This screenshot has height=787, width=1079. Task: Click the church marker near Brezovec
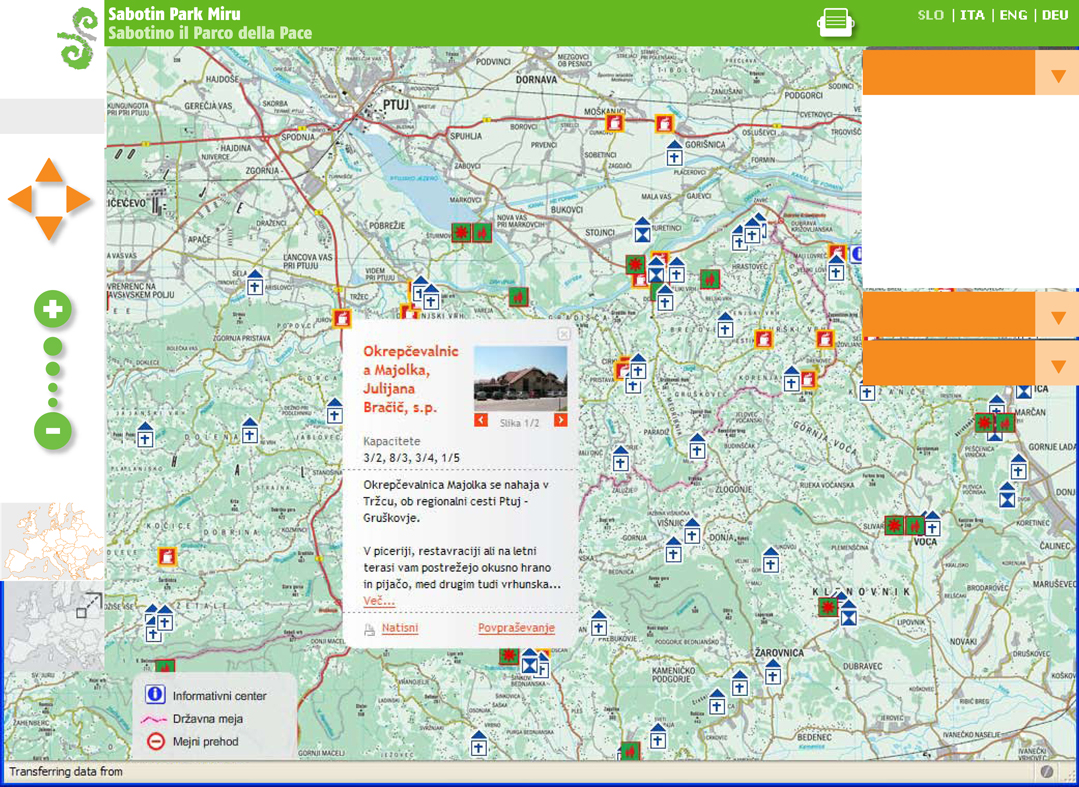pos(725,325)
